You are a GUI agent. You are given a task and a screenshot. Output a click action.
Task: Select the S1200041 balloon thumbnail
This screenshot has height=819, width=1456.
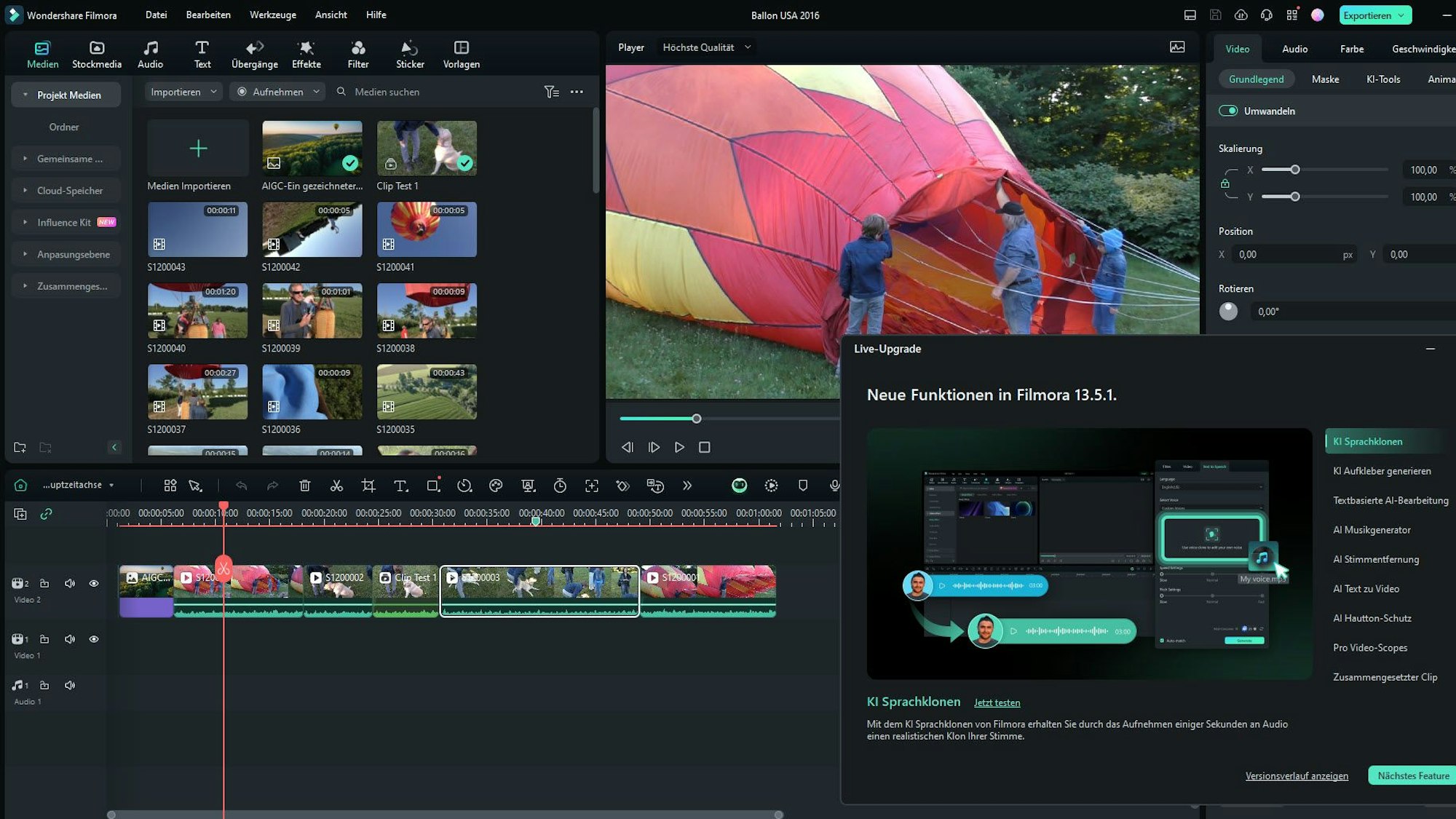coord(426,229)
